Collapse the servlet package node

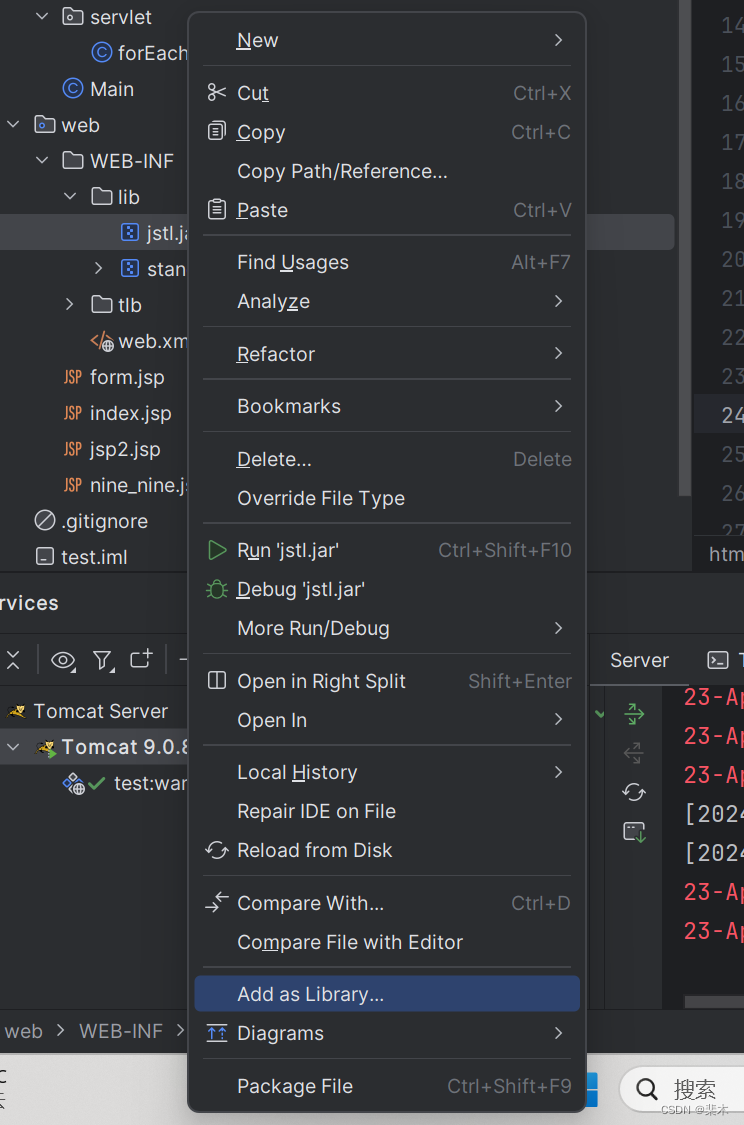point(42,16)
